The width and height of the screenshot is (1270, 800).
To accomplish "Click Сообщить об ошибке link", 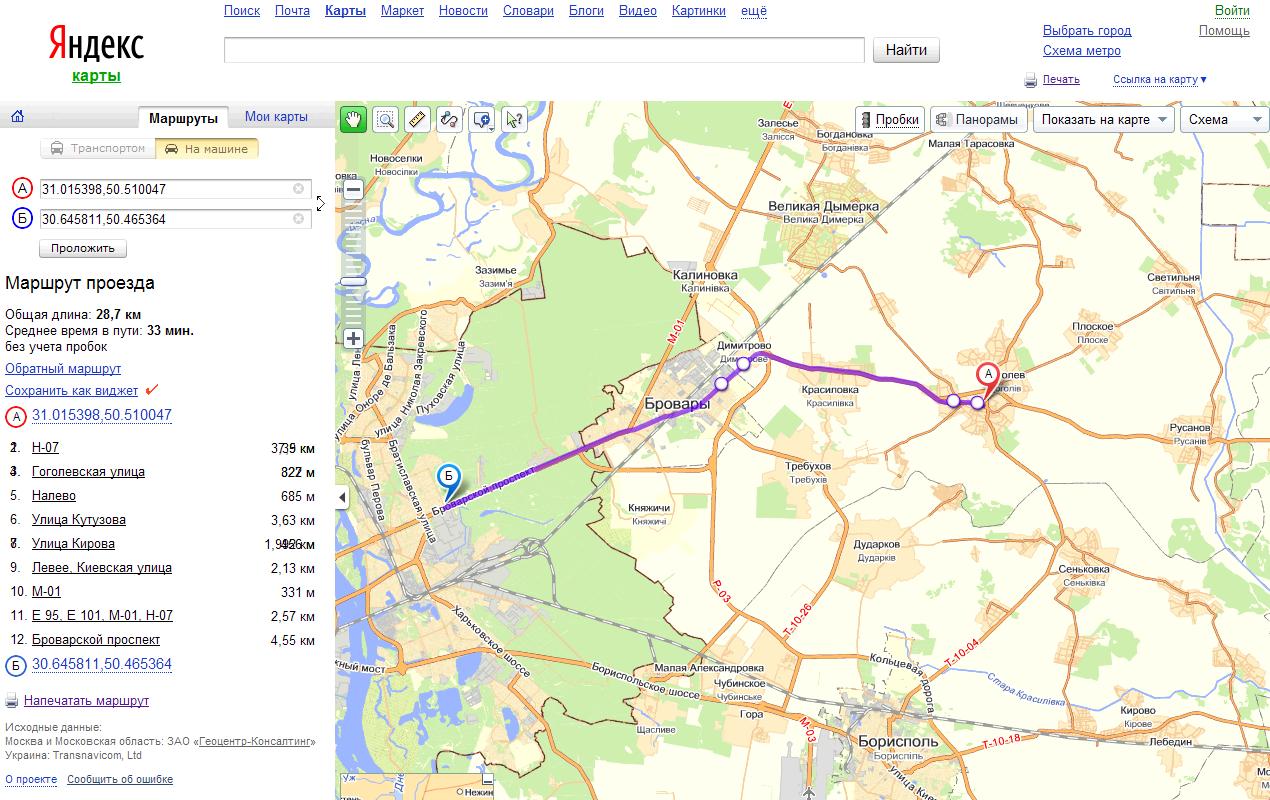I will [120, 779].
